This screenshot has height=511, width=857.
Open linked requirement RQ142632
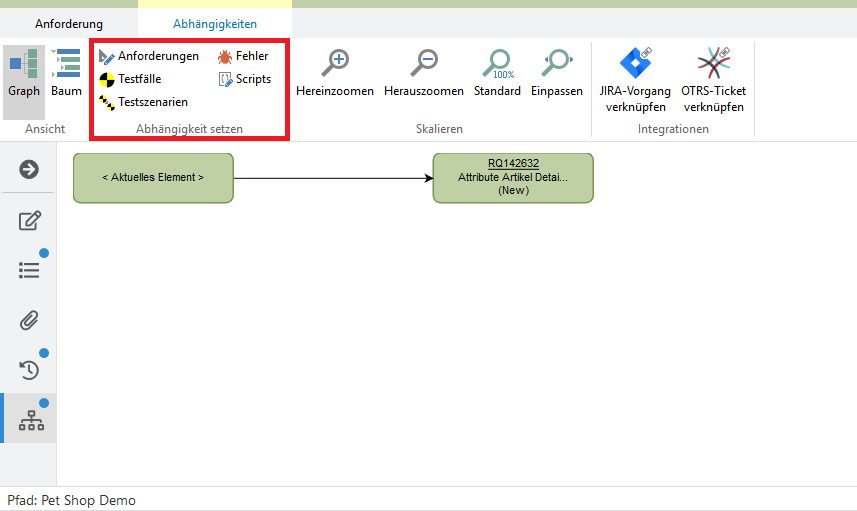[x=513, y=163]
